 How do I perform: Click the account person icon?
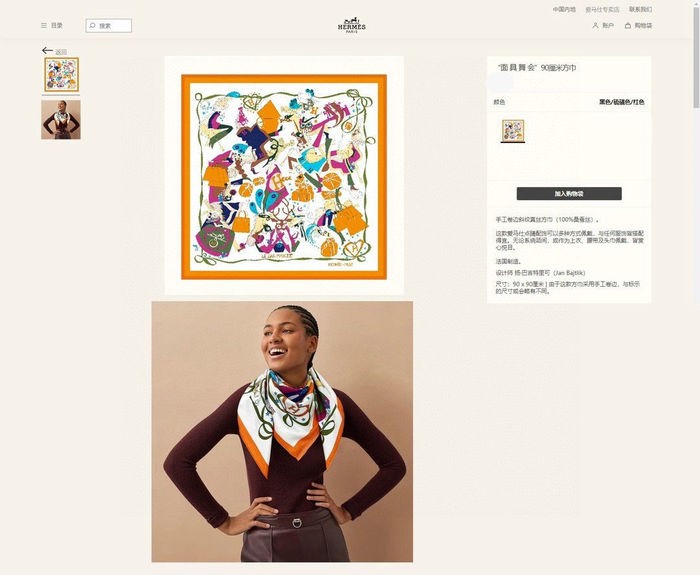[x=595, y=25]
